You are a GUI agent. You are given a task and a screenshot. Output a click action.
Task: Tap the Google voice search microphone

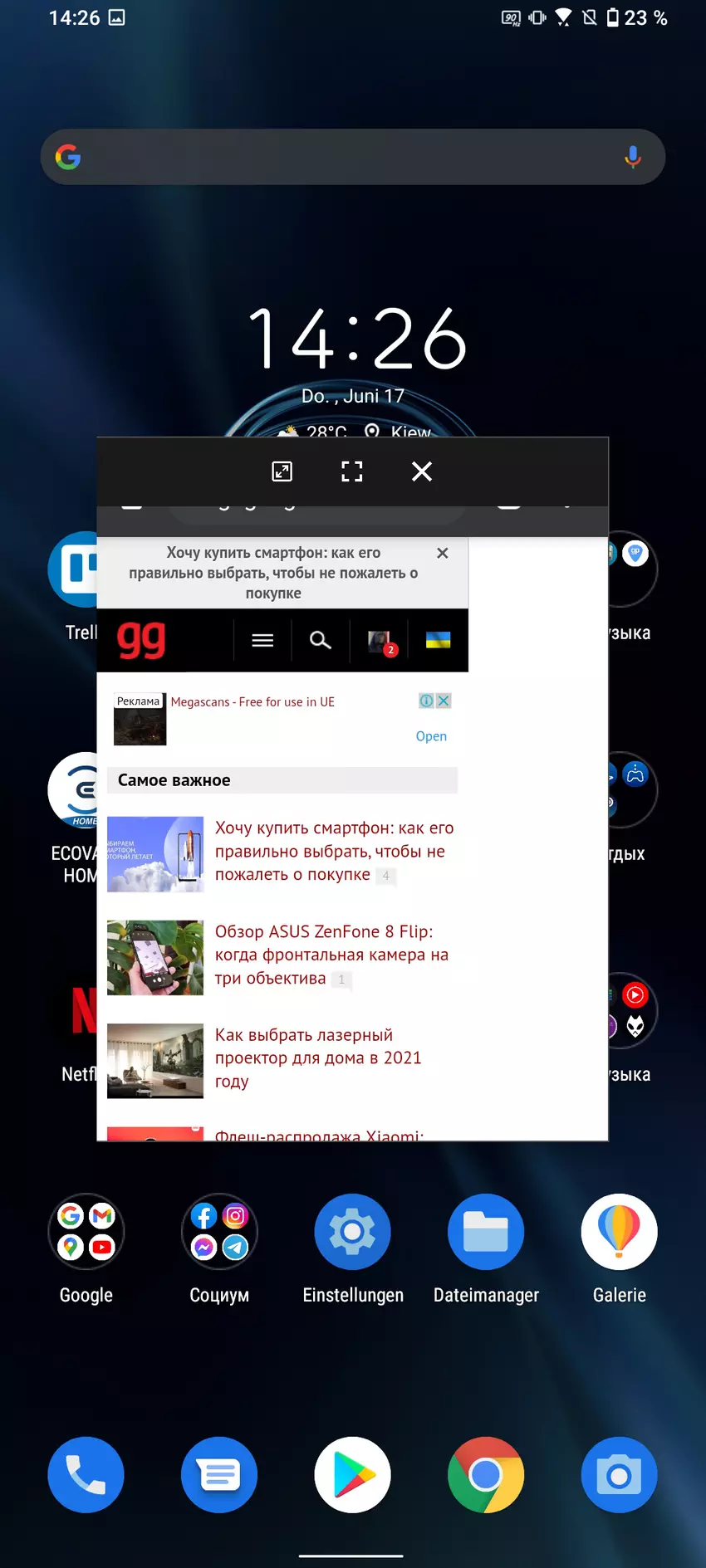[x=633, y=157]
